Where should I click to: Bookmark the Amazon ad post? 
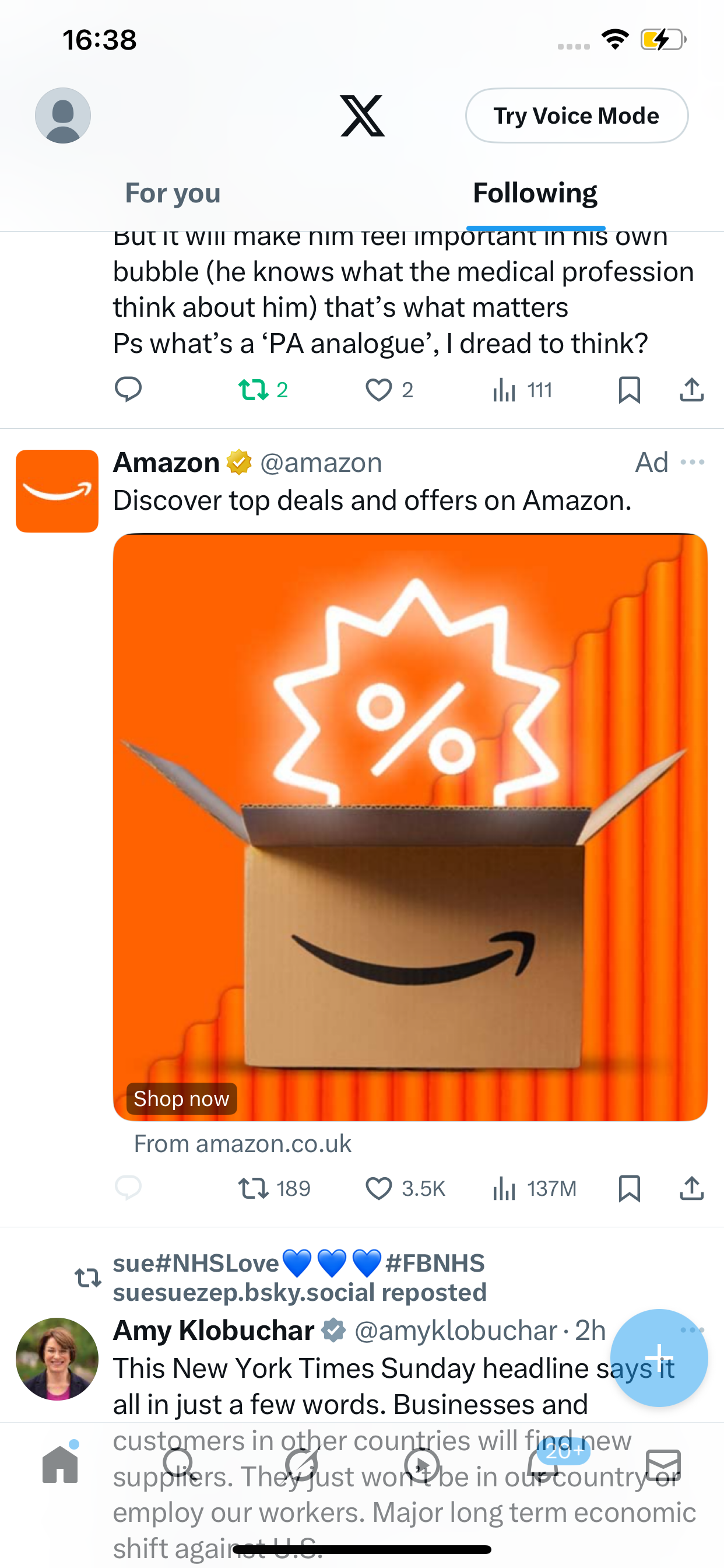click(x=629, y=1188)
